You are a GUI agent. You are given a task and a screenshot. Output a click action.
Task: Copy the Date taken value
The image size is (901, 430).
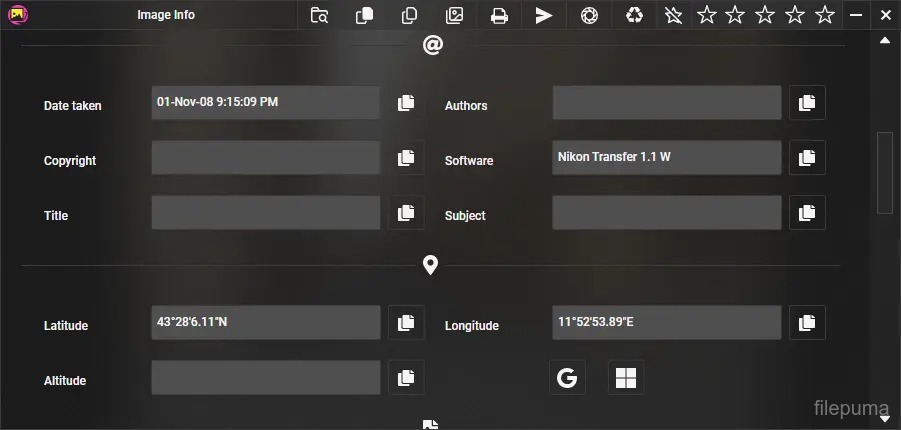(x=406, y=103)
